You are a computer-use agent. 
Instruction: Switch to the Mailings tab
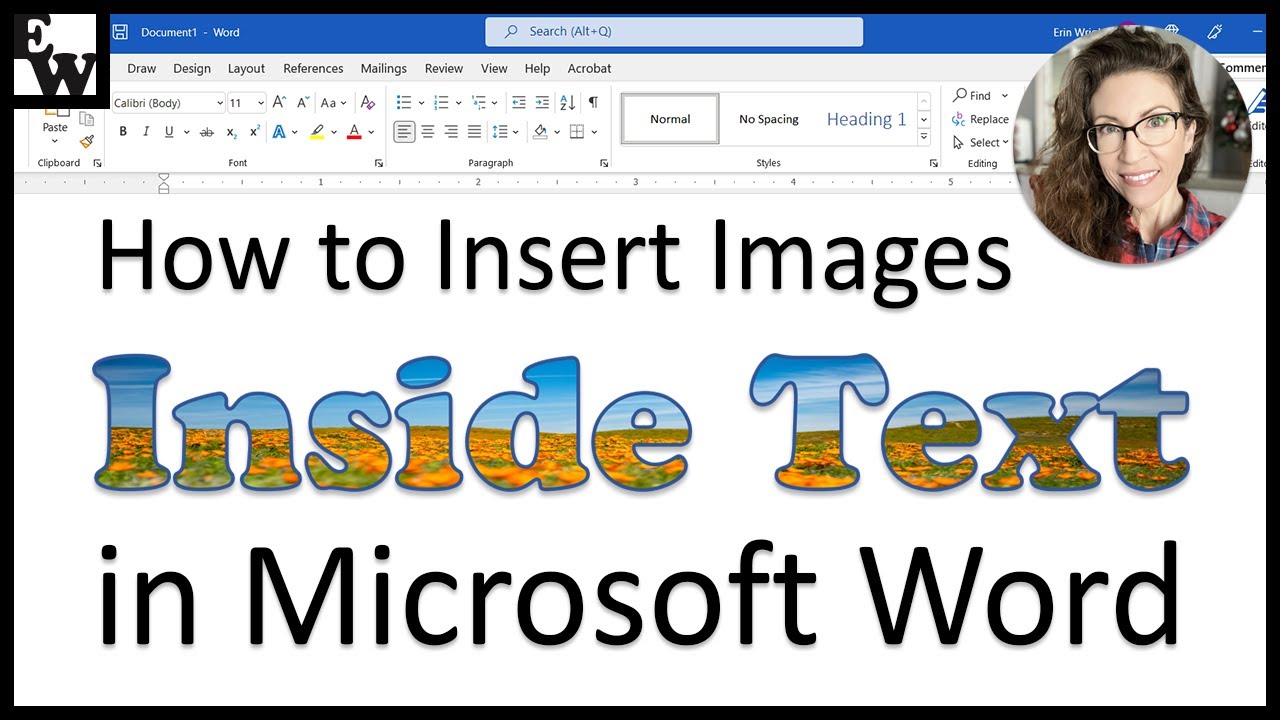[384, 69]
